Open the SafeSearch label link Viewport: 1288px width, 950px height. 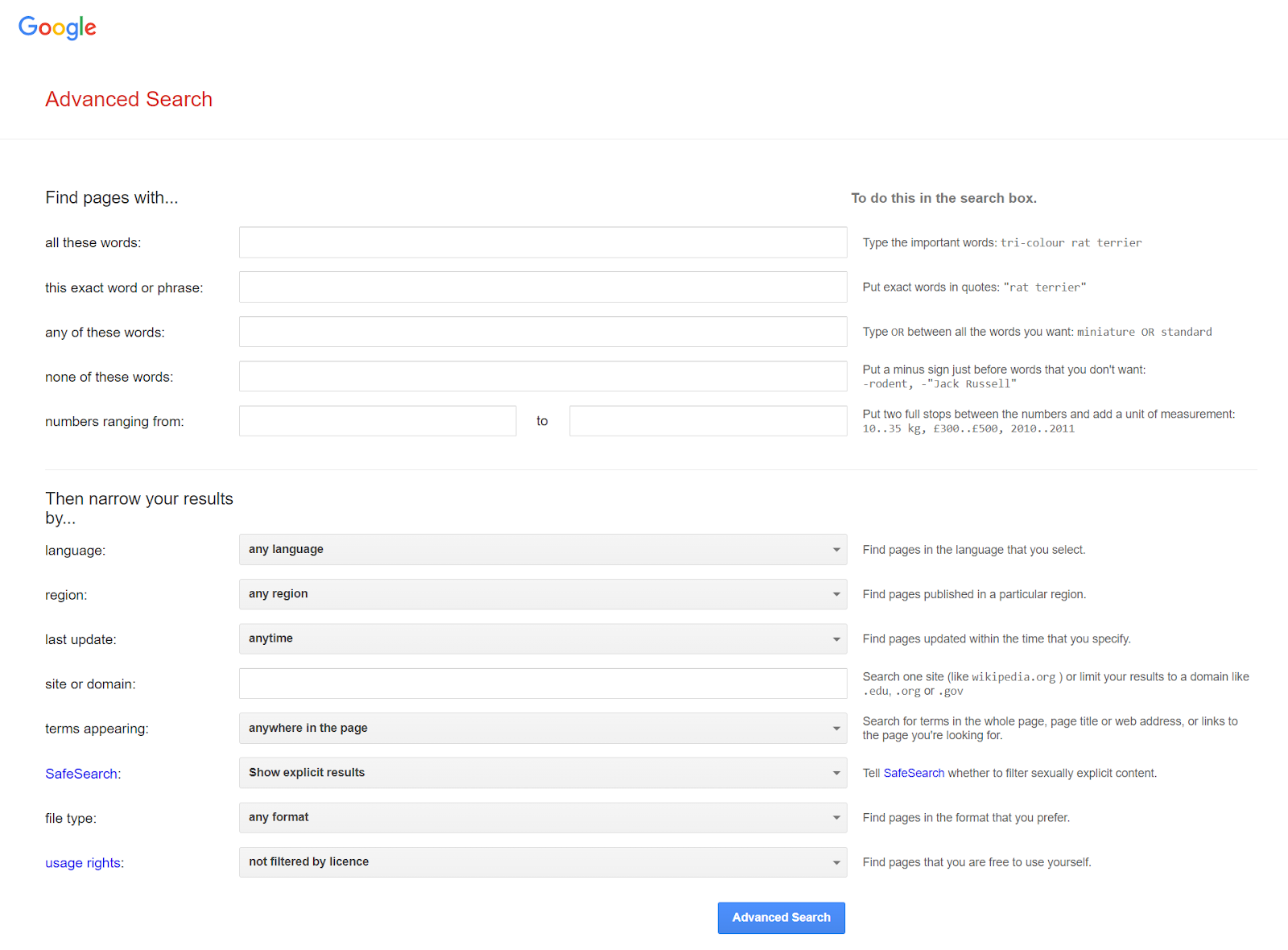(x=81, y=774)
